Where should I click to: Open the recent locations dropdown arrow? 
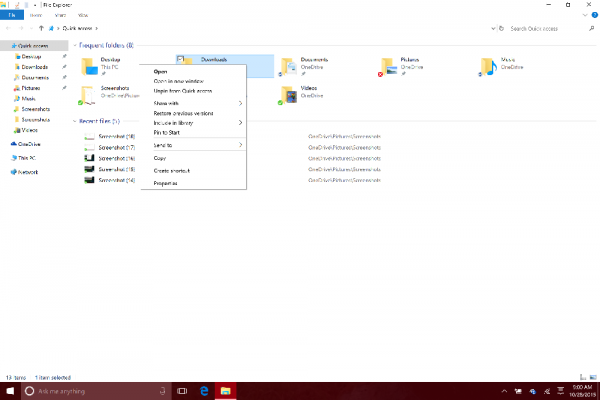click(31, 28)
